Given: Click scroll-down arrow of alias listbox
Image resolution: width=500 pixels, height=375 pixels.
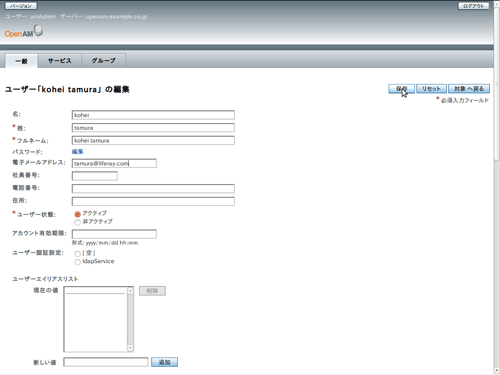Looking at the screenshot, I should point(130,348).
